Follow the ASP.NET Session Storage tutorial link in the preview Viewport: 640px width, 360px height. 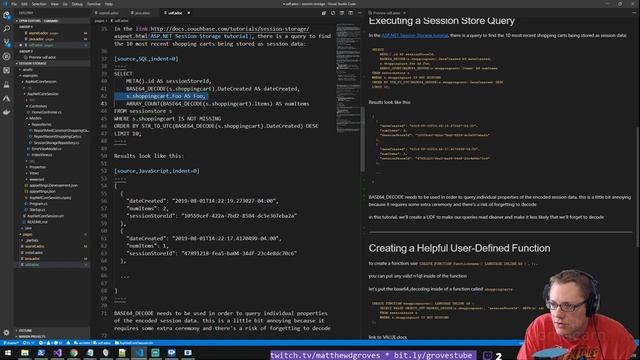point(415,36)
